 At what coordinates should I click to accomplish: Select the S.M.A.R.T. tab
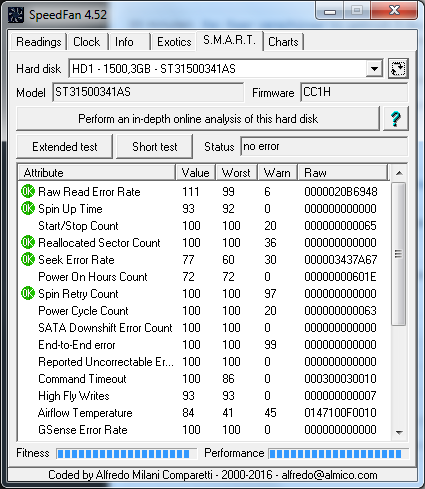click(x=230, y=40)
